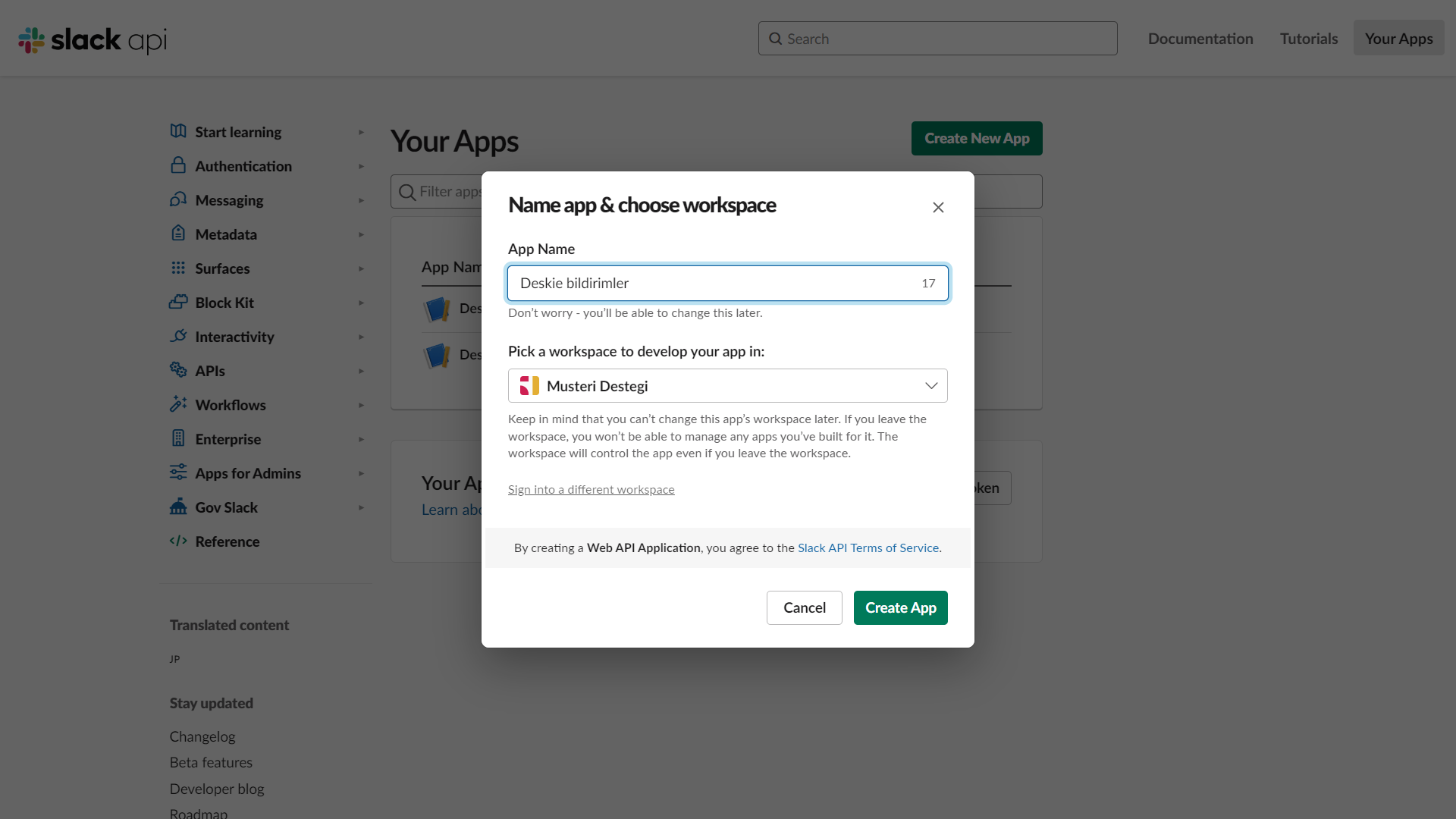The image size is (1456, 819).
Task: Select Gov Slack in sidebar
Action: pyautogui.click(x=226, y=507)
